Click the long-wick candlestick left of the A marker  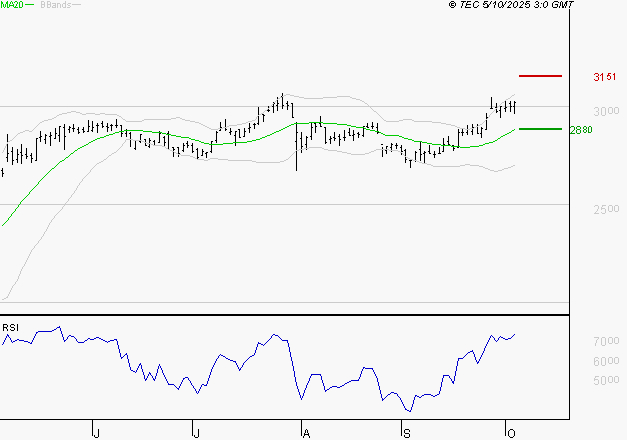tap(297, 150)
